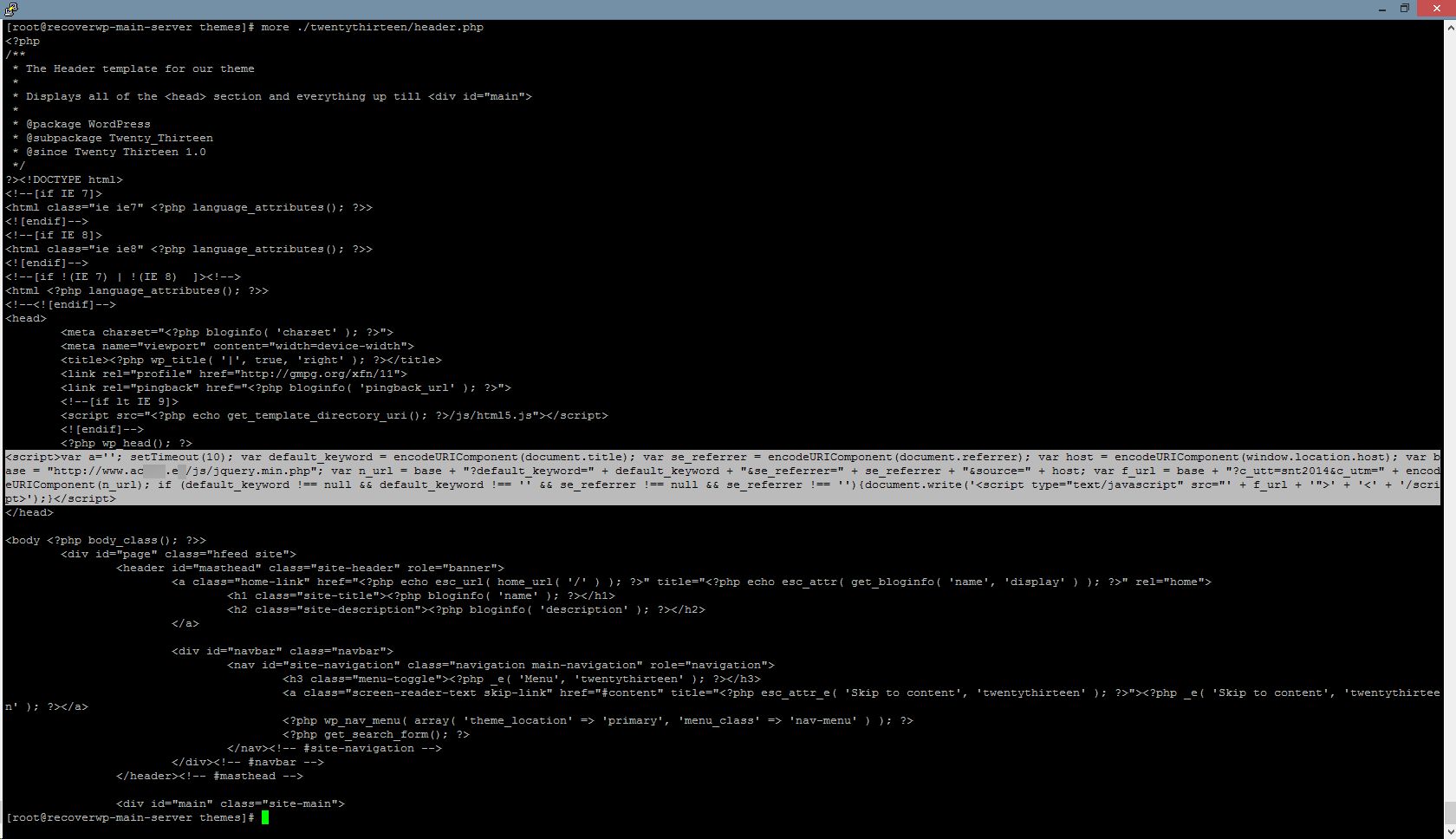The image size is (1456, 839).
Task: Click the '@since Twenty Thirteen 1.0' line
Action: (109, 152)
